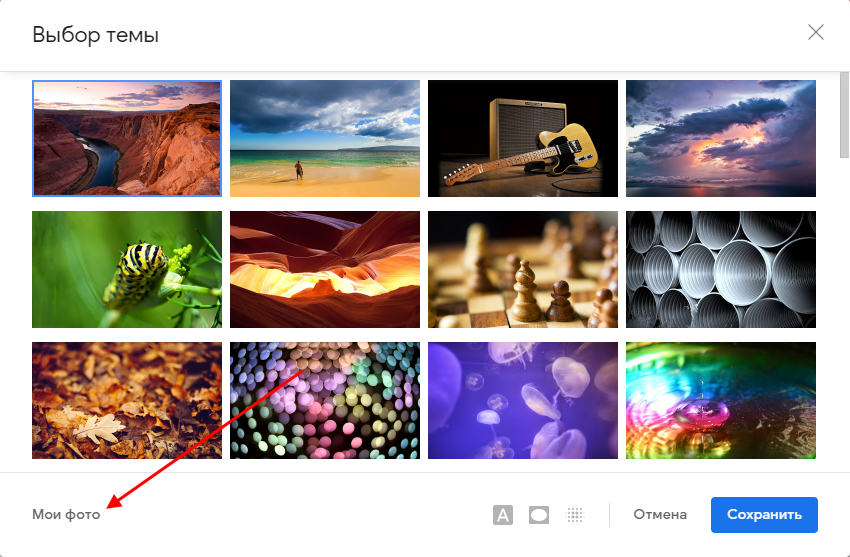Screen dimensions: 850x557
Task: Open the vignette adjustment icon
Action: 538,515
